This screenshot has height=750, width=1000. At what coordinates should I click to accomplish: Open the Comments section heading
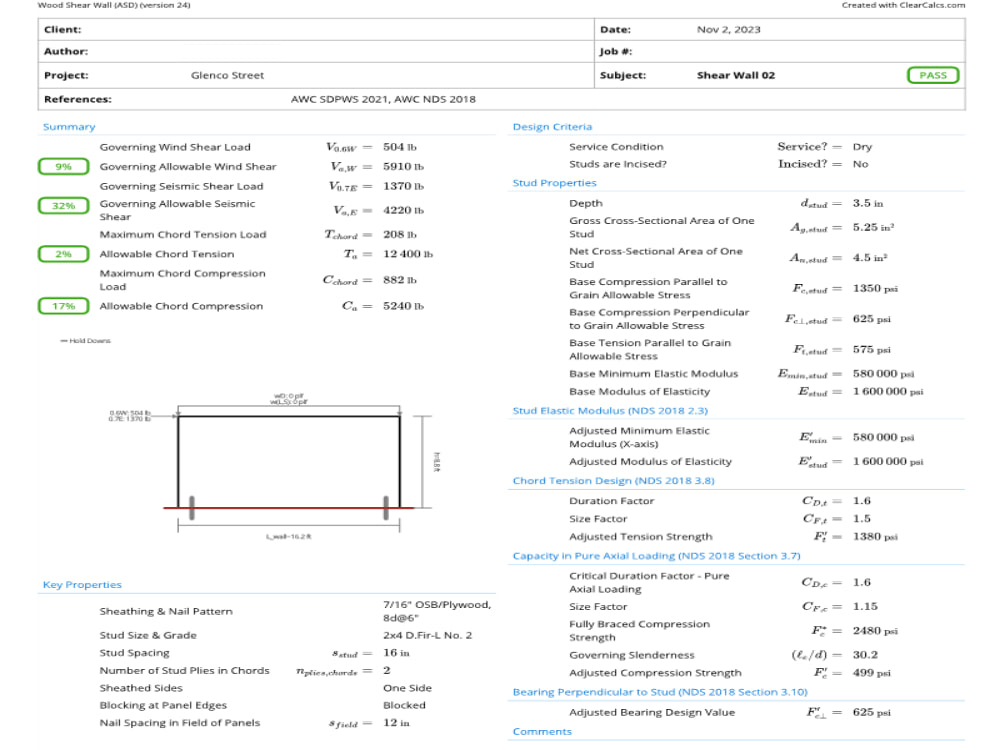point(543,731)
